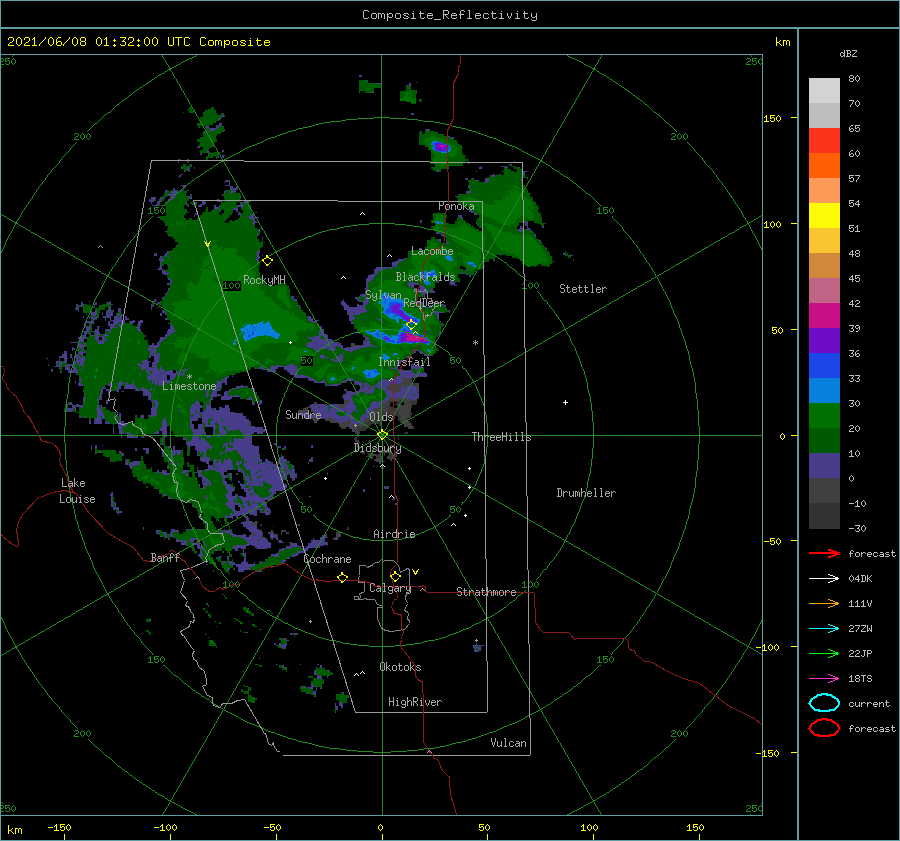Select the 33 dBZ blue color swatch
Image resolution: width=900 pixels, height=841 pixels.
(824, 366)
